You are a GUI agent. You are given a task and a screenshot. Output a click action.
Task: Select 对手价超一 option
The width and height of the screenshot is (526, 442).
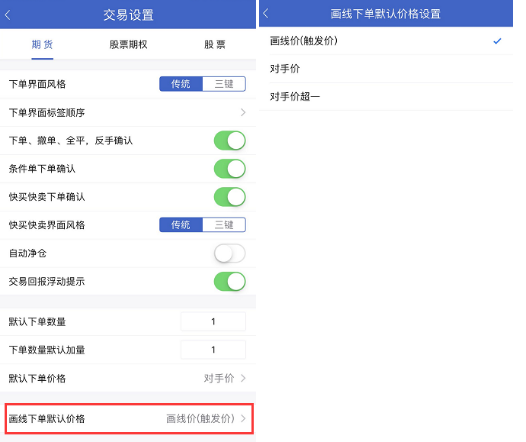point(386,97)
